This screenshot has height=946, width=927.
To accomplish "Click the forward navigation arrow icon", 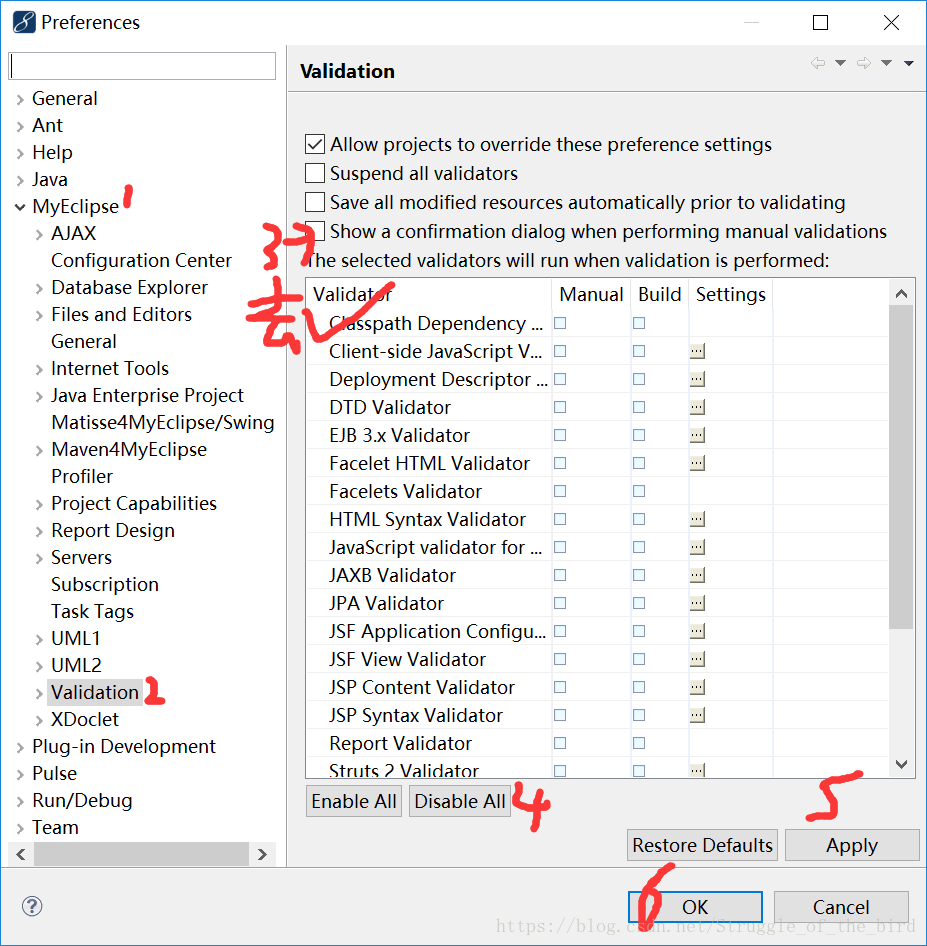I will 864,63.
